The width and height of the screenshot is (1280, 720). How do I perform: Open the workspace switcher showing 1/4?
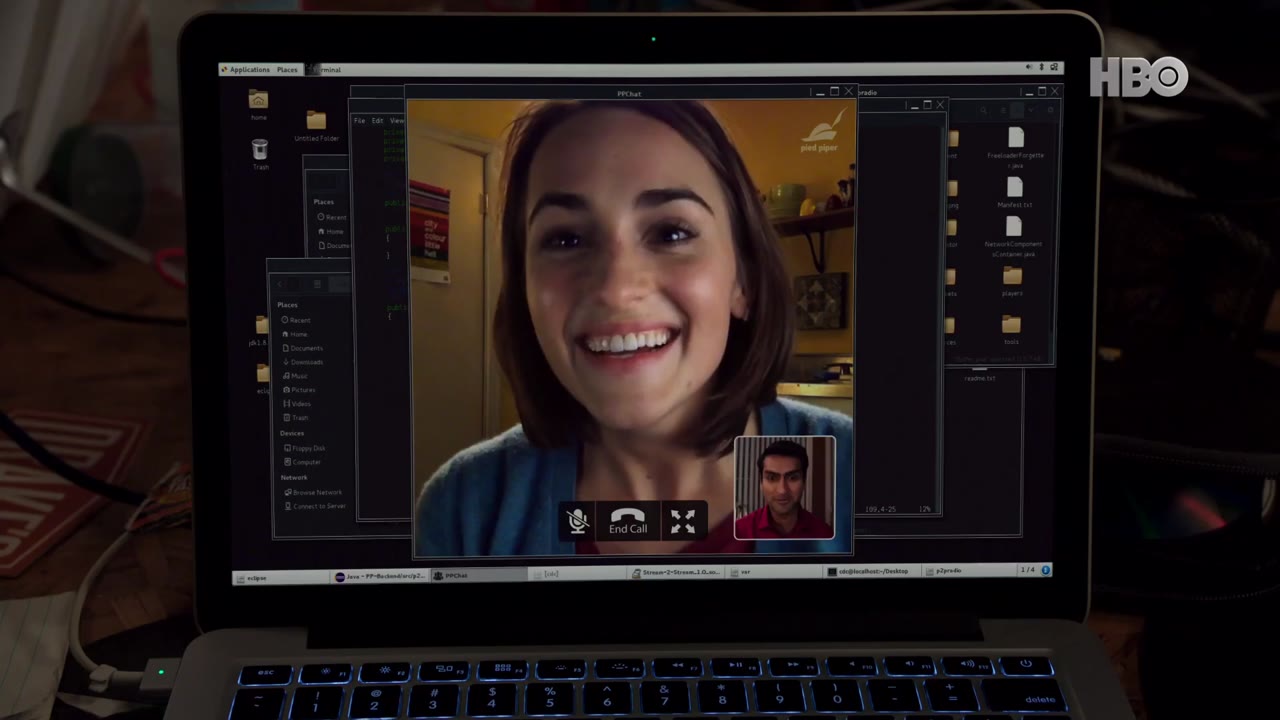1027,570
